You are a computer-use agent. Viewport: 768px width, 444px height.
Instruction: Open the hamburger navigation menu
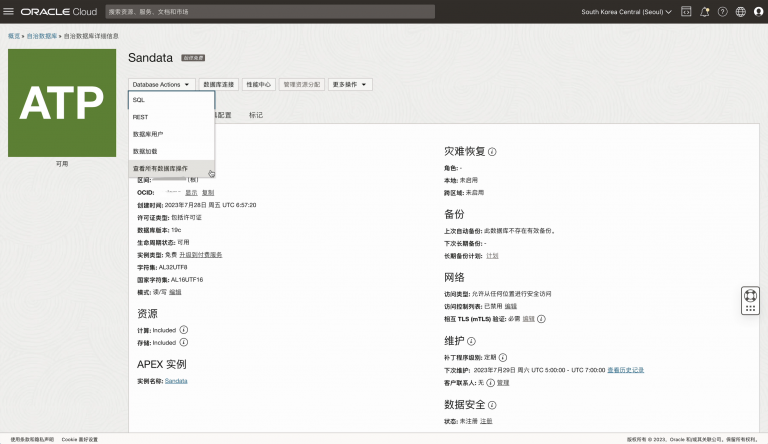point(10,11)
